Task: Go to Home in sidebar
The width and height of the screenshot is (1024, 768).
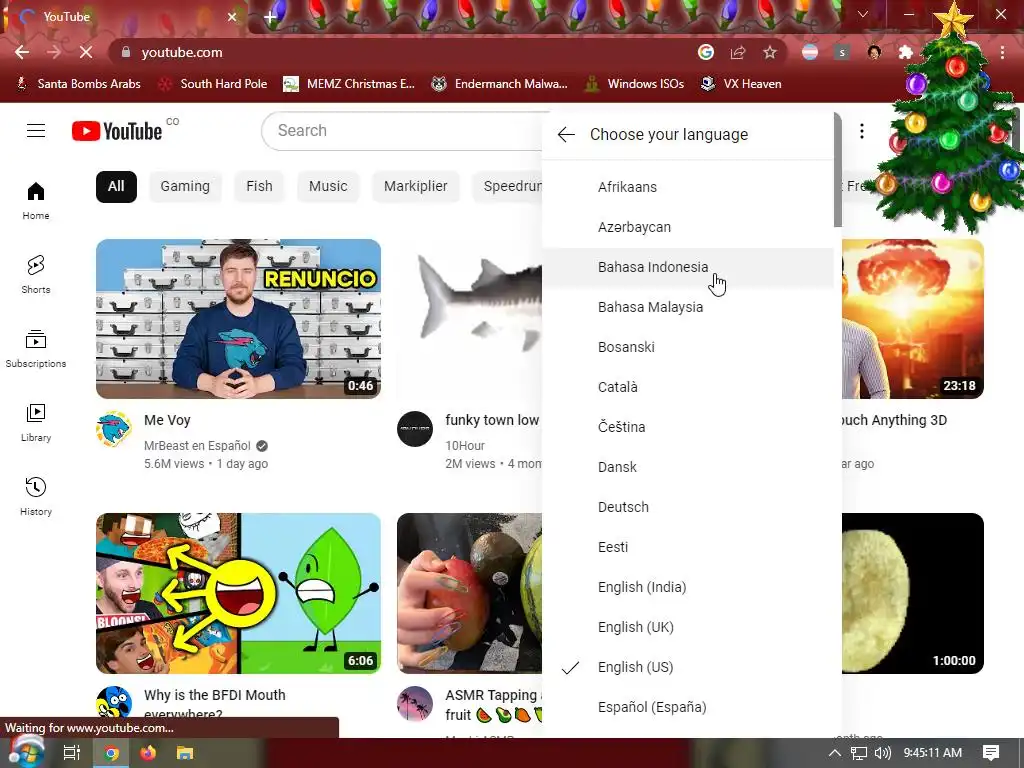Action: point(36,200)
